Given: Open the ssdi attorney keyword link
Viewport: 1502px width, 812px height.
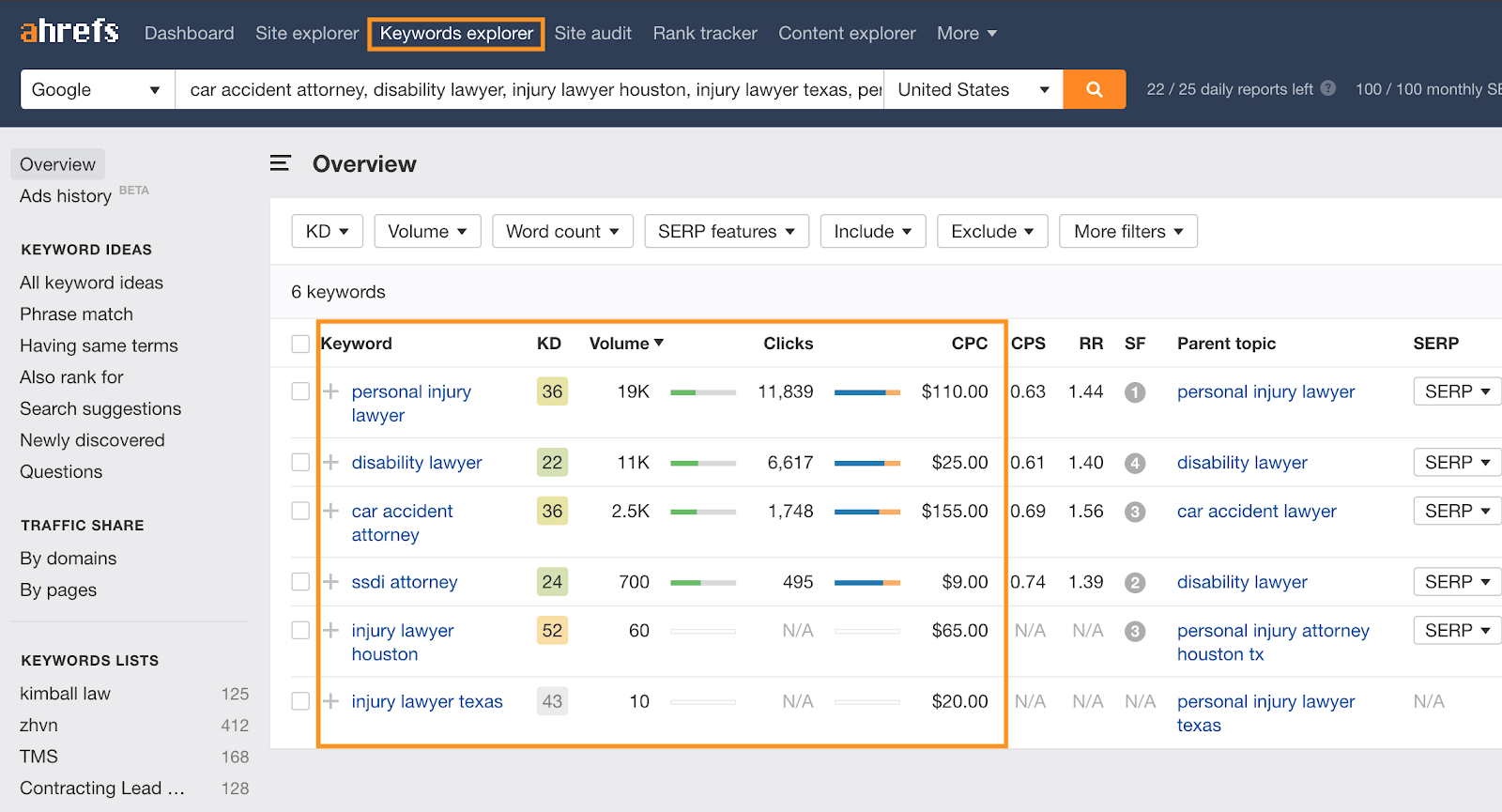Looking at the screenshot, I should tap(405, 582).
